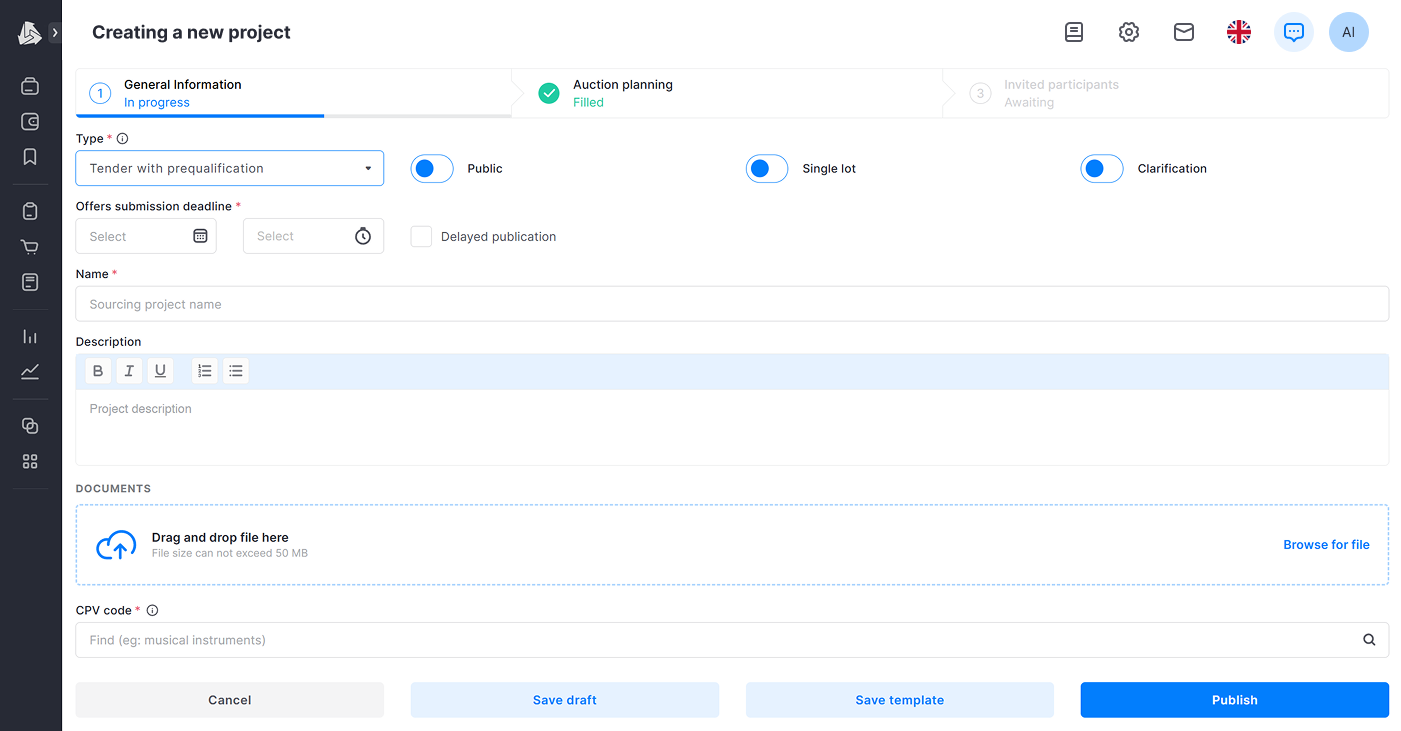Click the green Filled checkmark circle
Screen dimensions: 1401x731
click(549, 93)
